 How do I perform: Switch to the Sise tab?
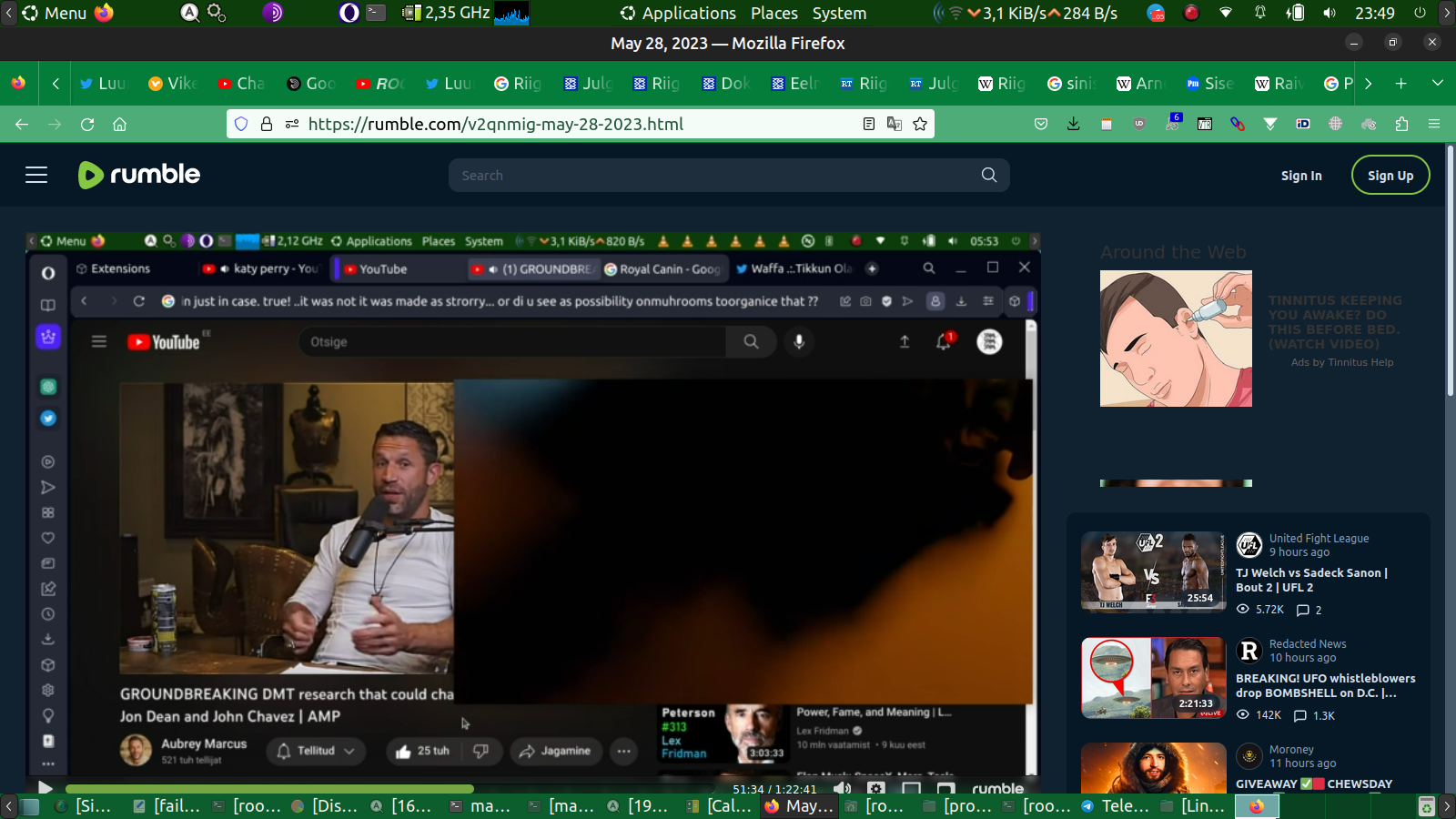coord(1210,84)
